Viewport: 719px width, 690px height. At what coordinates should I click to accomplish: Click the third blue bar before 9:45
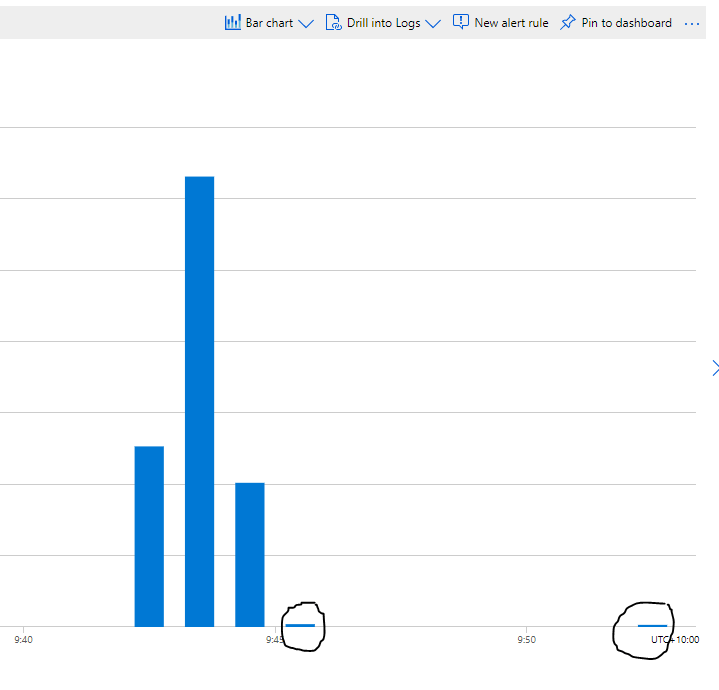tap(250, 554)
